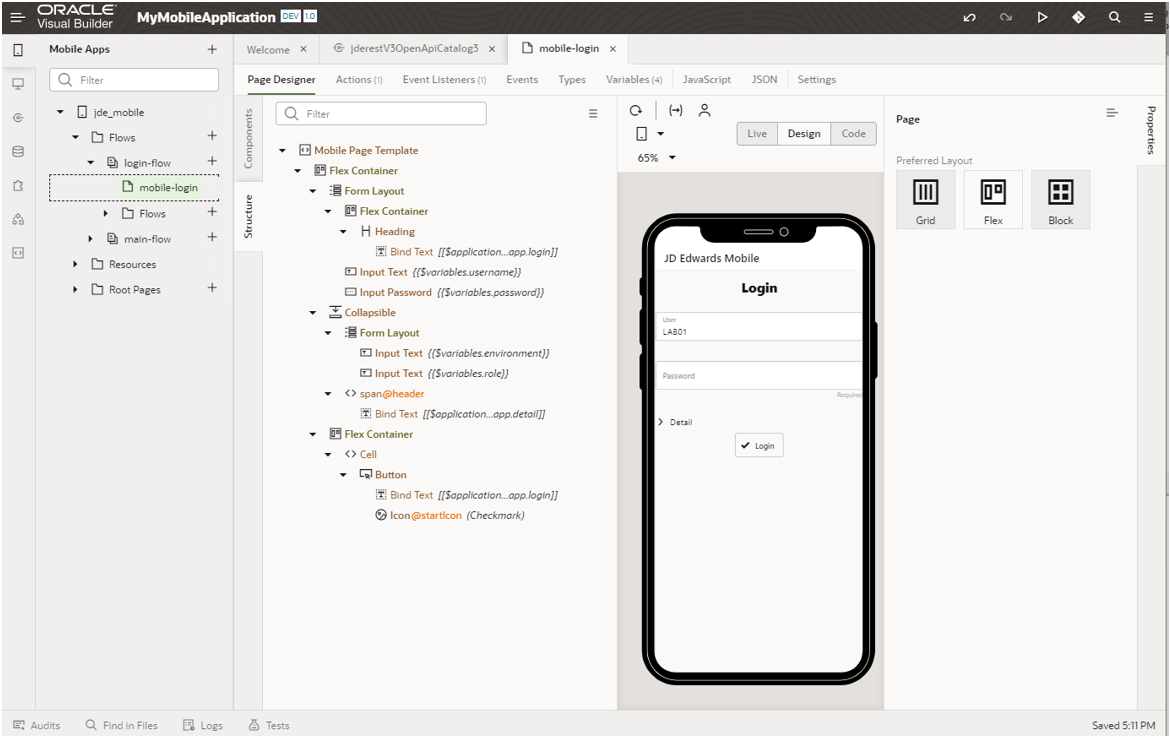Open the JavaScript tab
The image size is (1170, 736).
(x=707, y=79)
